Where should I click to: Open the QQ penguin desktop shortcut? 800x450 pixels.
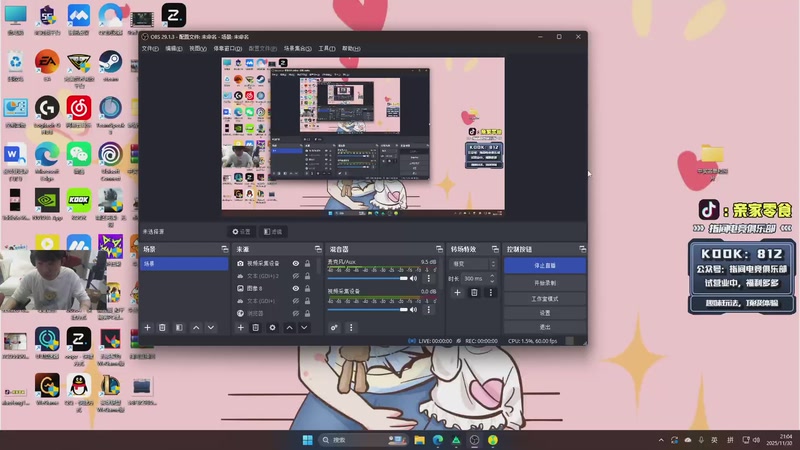(x=79, y=392)
